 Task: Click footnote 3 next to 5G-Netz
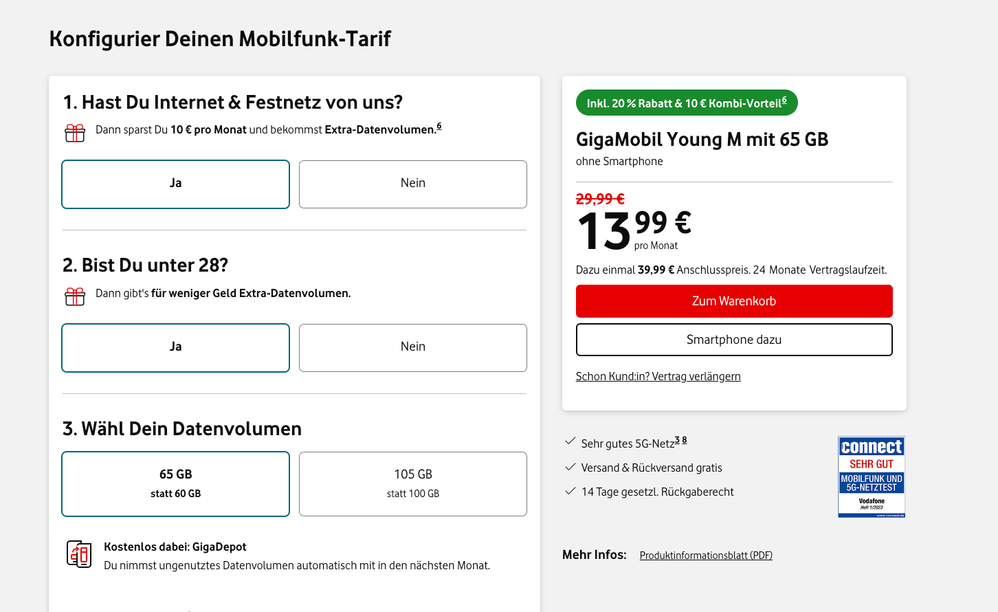tap(677, 440)
